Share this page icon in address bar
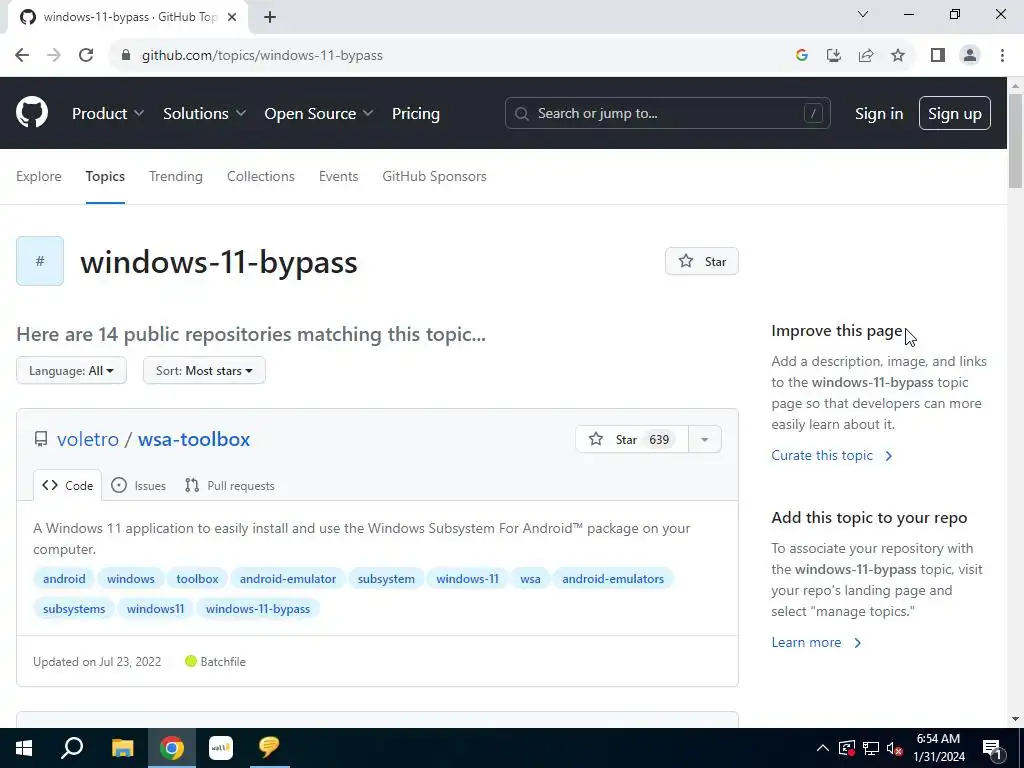Screen dimensions: 1024x768 [866, 56]
